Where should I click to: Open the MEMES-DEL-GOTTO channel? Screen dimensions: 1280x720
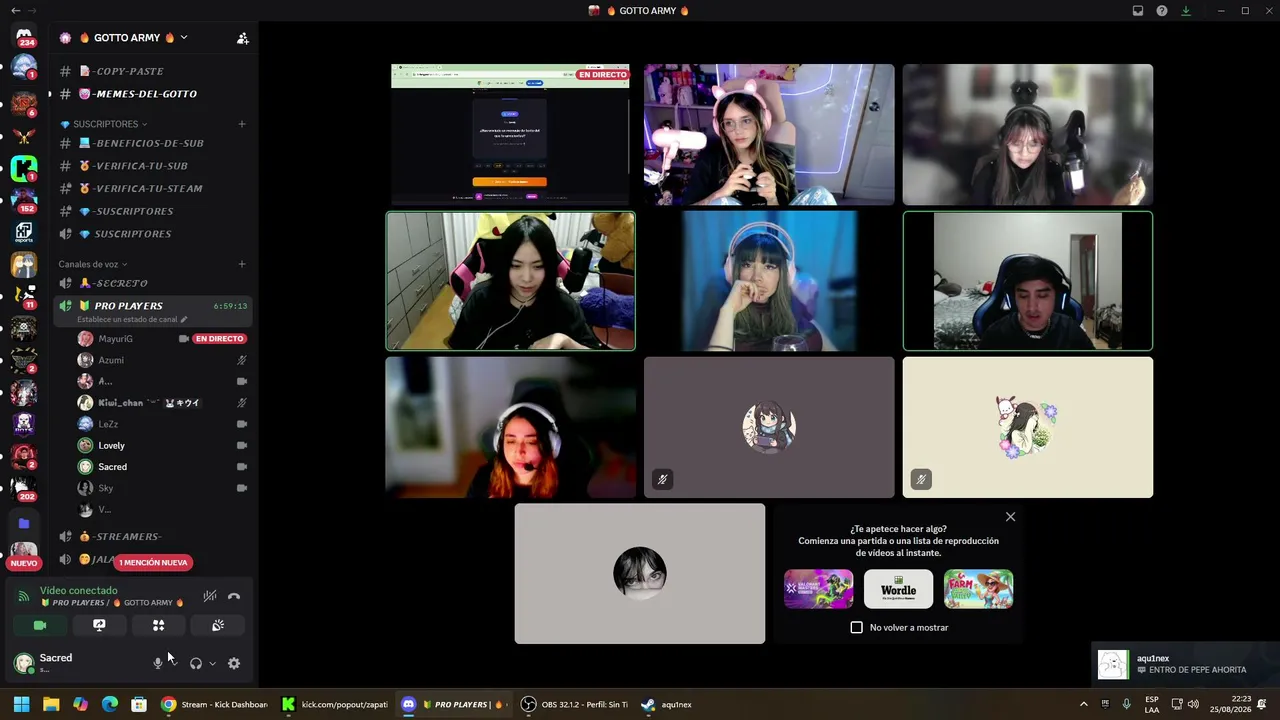(152, 94)
